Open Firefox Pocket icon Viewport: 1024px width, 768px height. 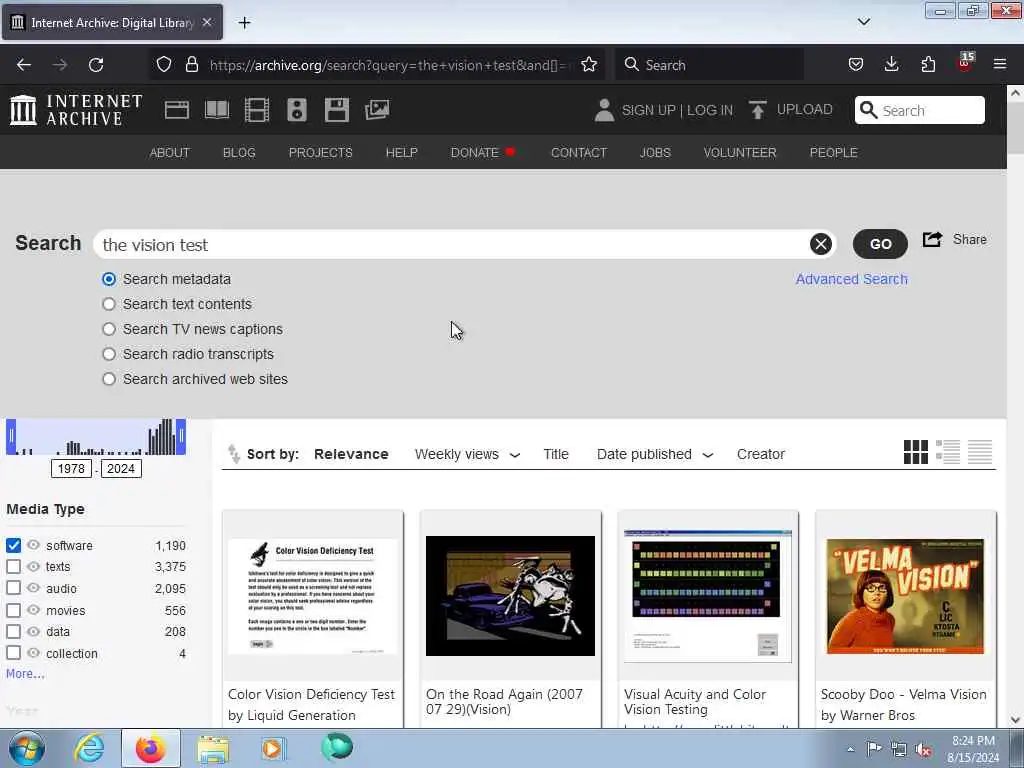pos(856,65)
